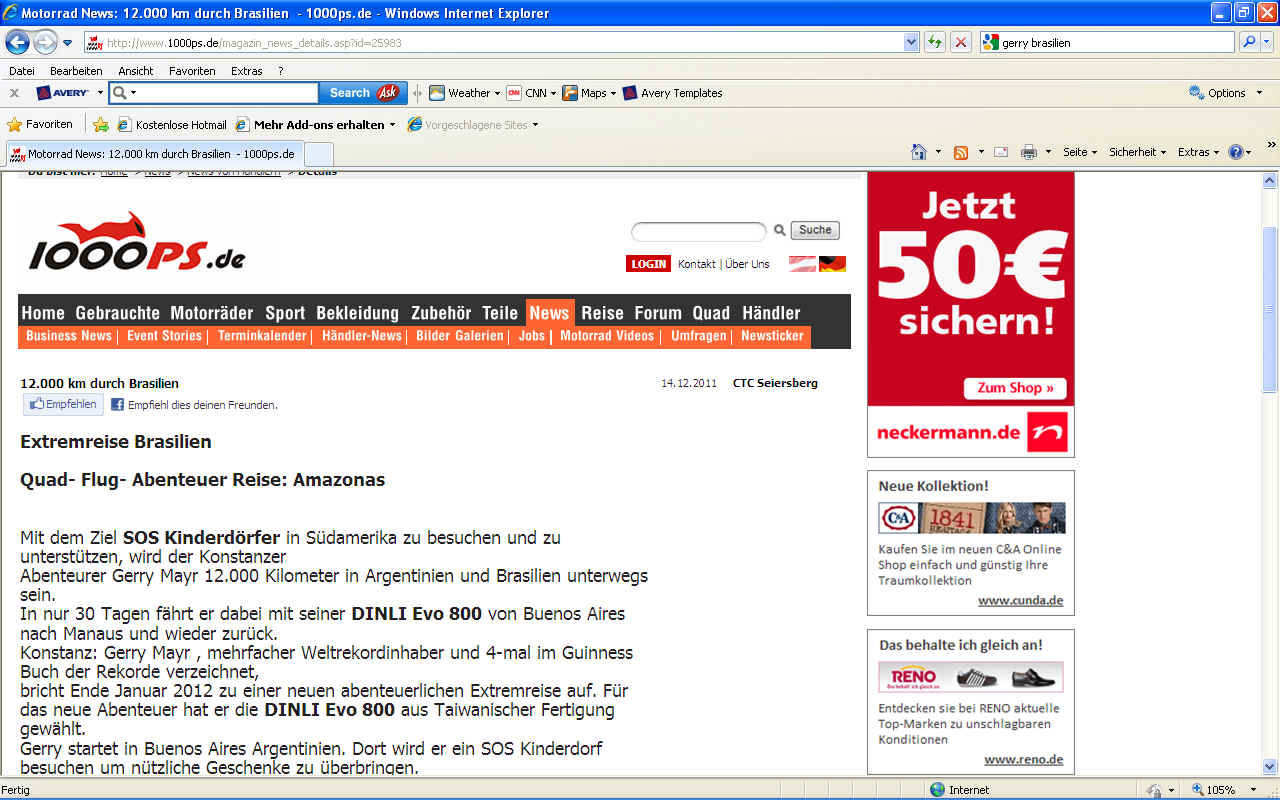This screenshot has width=1280, height=800.
Task: Open www.reno.de ad link
Action: click(x=1023, y=760)
